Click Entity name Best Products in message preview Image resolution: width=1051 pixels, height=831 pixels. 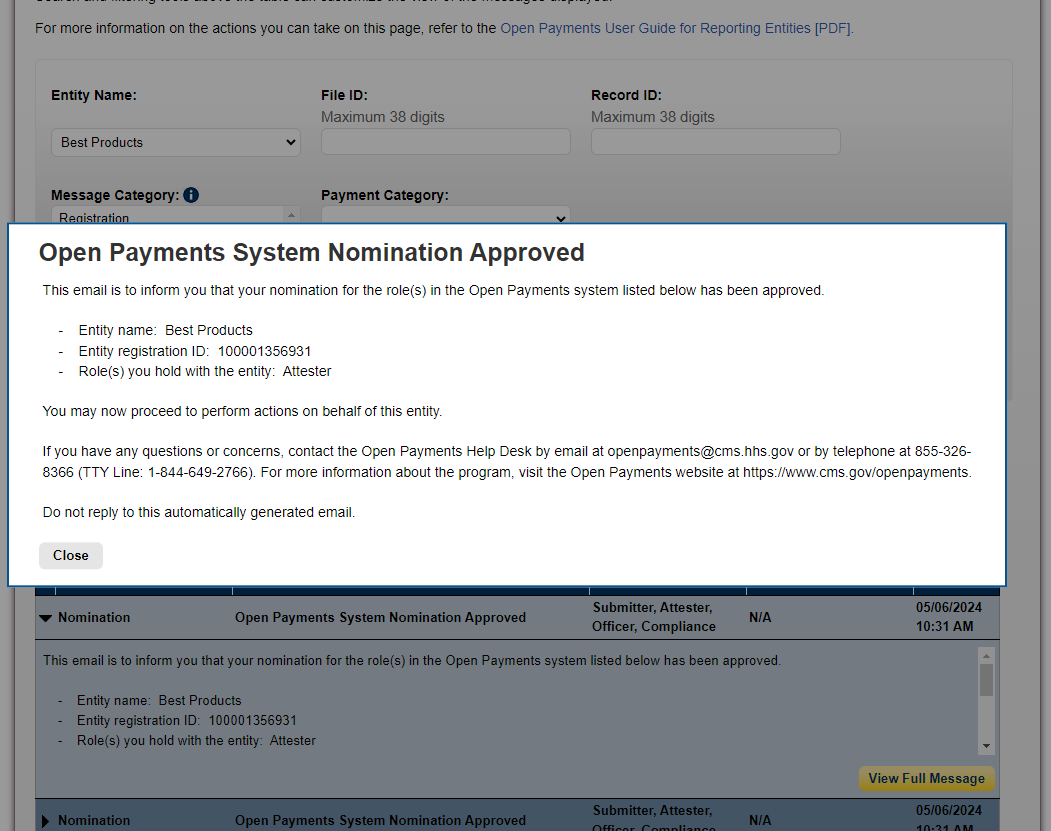[x=159, y=700]
